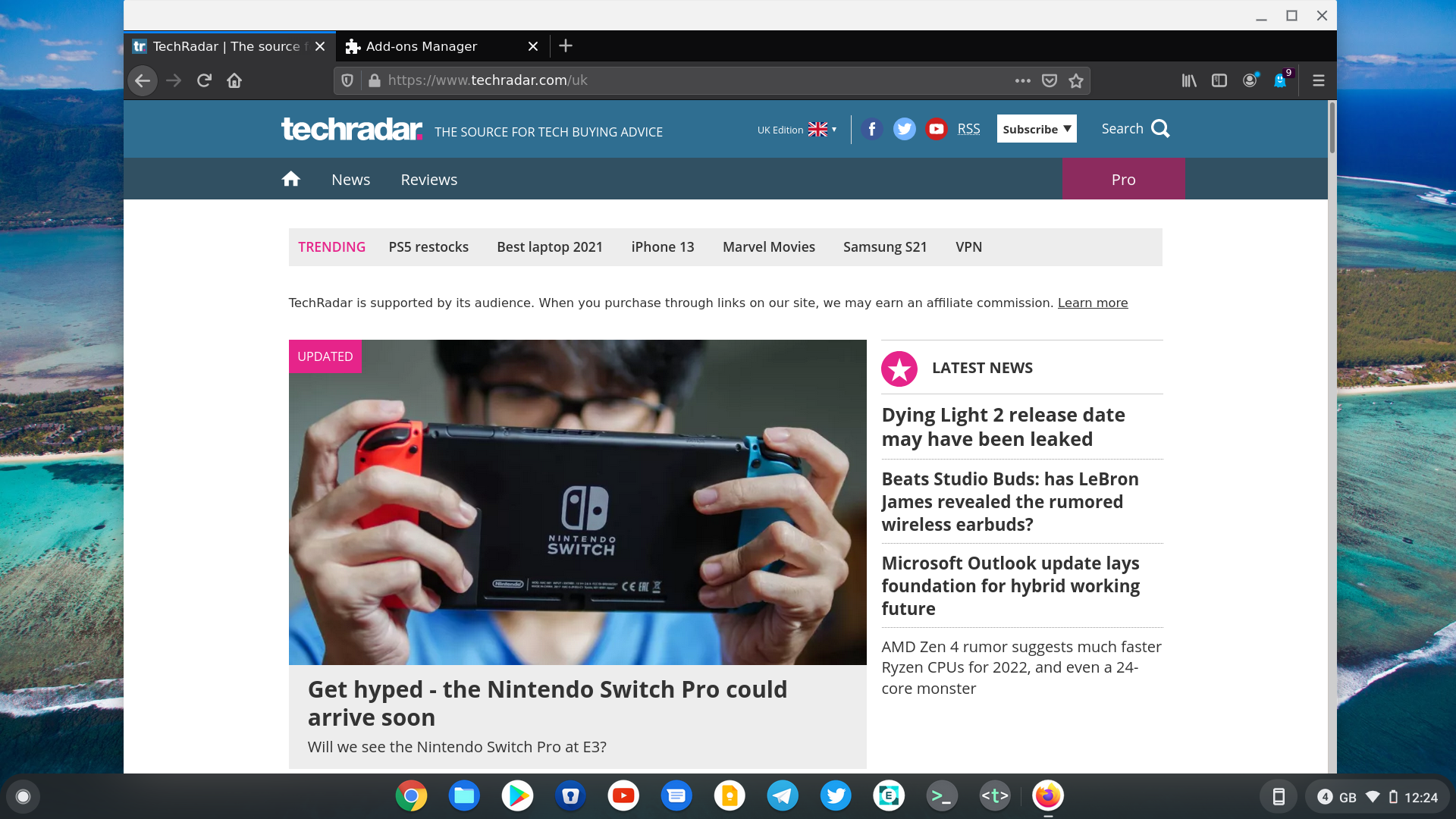Open the Pro section
1456x819 pixels.
coord(1124,179)
